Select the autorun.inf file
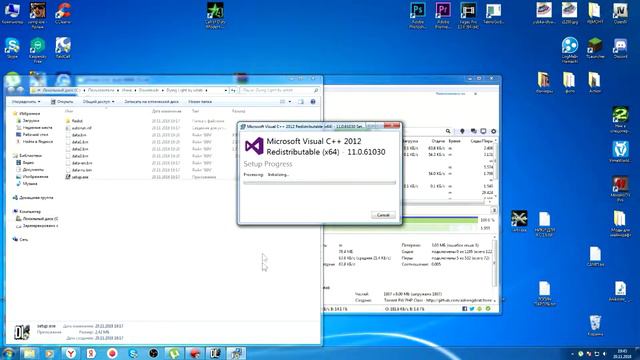Screen dimensions: 640x360 pyautogui.click(x=78, y=128)
